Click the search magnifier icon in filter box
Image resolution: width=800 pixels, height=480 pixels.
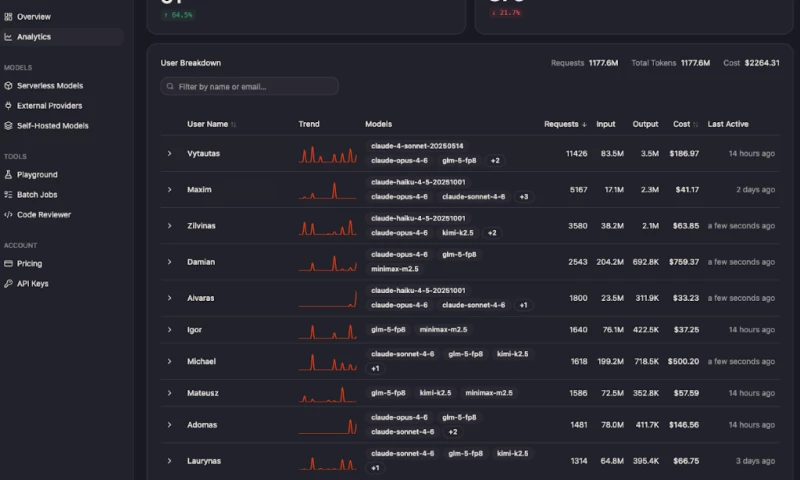click(x=170, y=87)
